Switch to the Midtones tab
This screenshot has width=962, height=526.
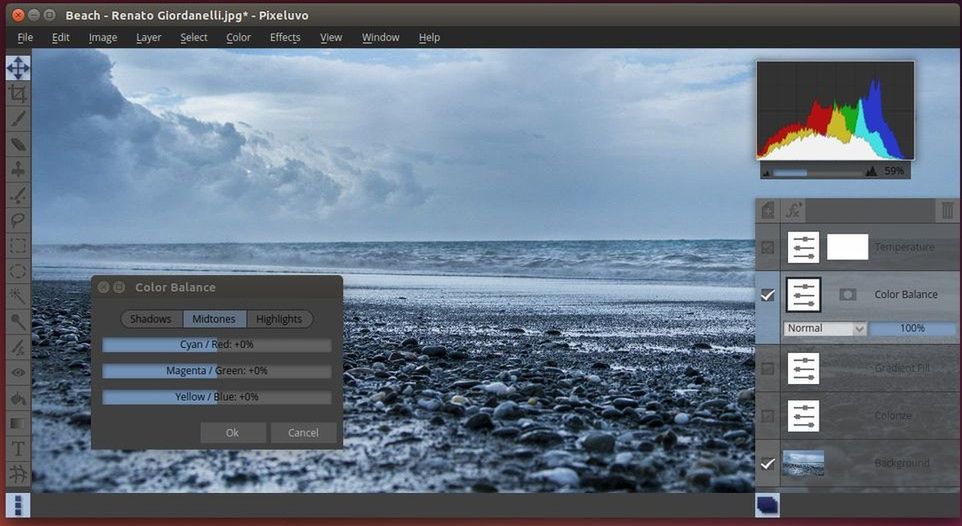pos(214,319)
